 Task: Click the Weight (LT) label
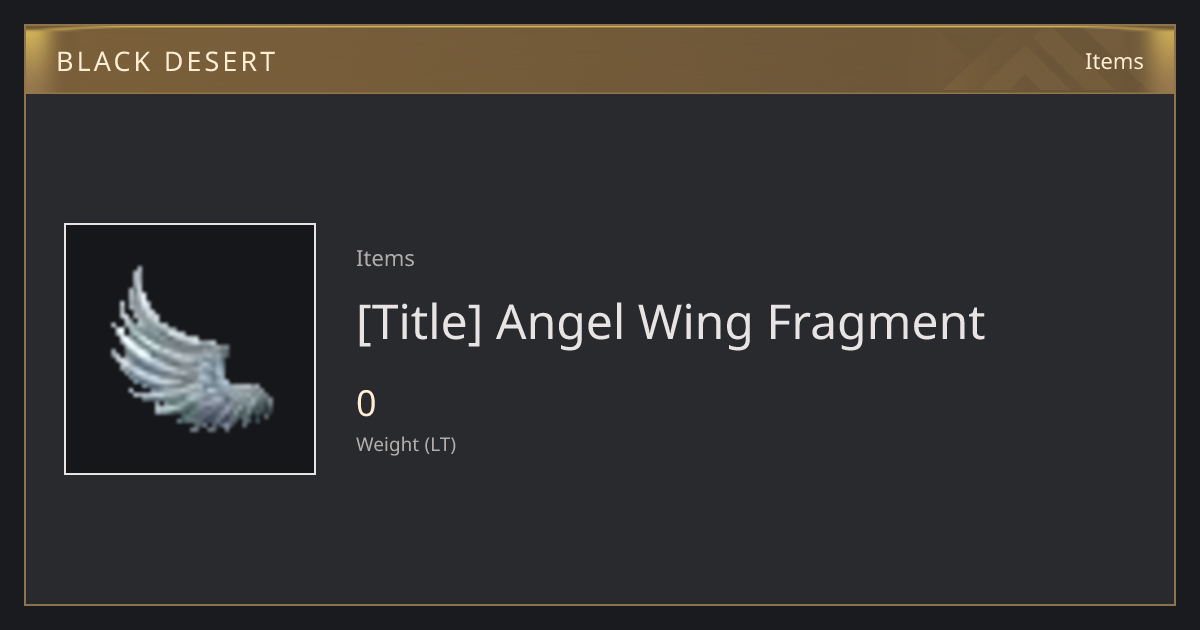point(406,445)
